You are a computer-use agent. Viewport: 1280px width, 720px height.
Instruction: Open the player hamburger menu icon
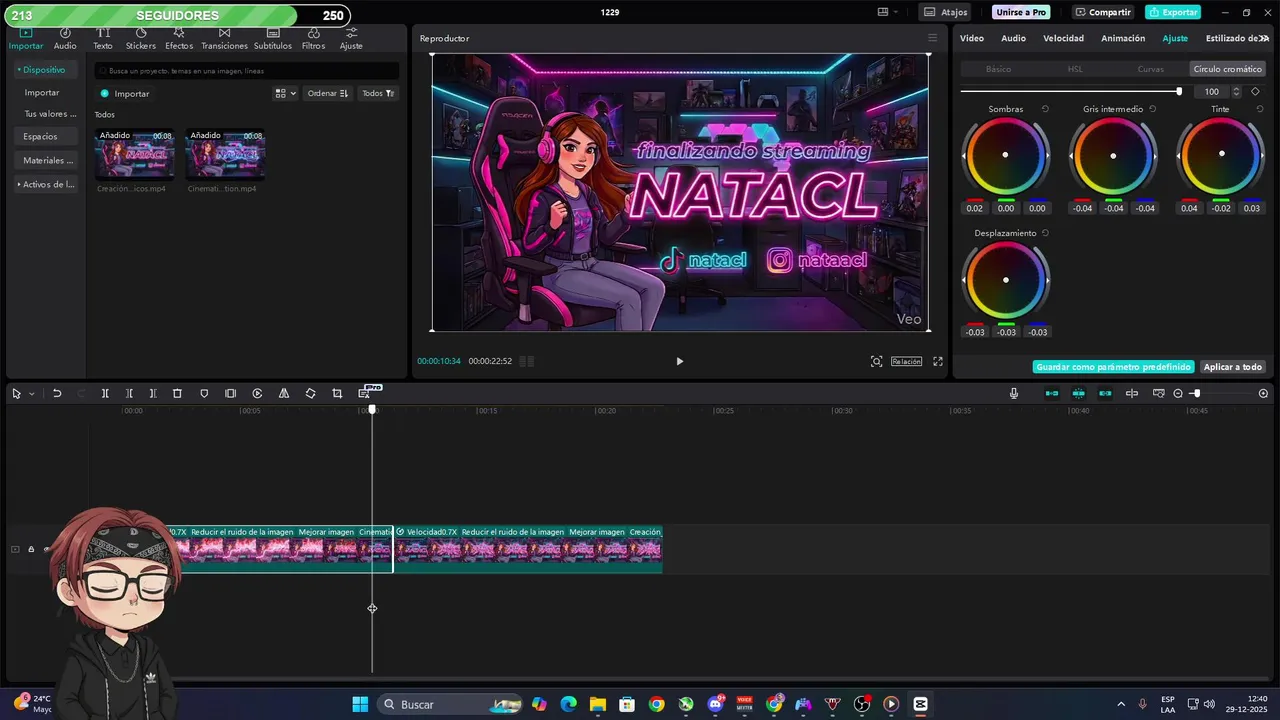point(932,38)
